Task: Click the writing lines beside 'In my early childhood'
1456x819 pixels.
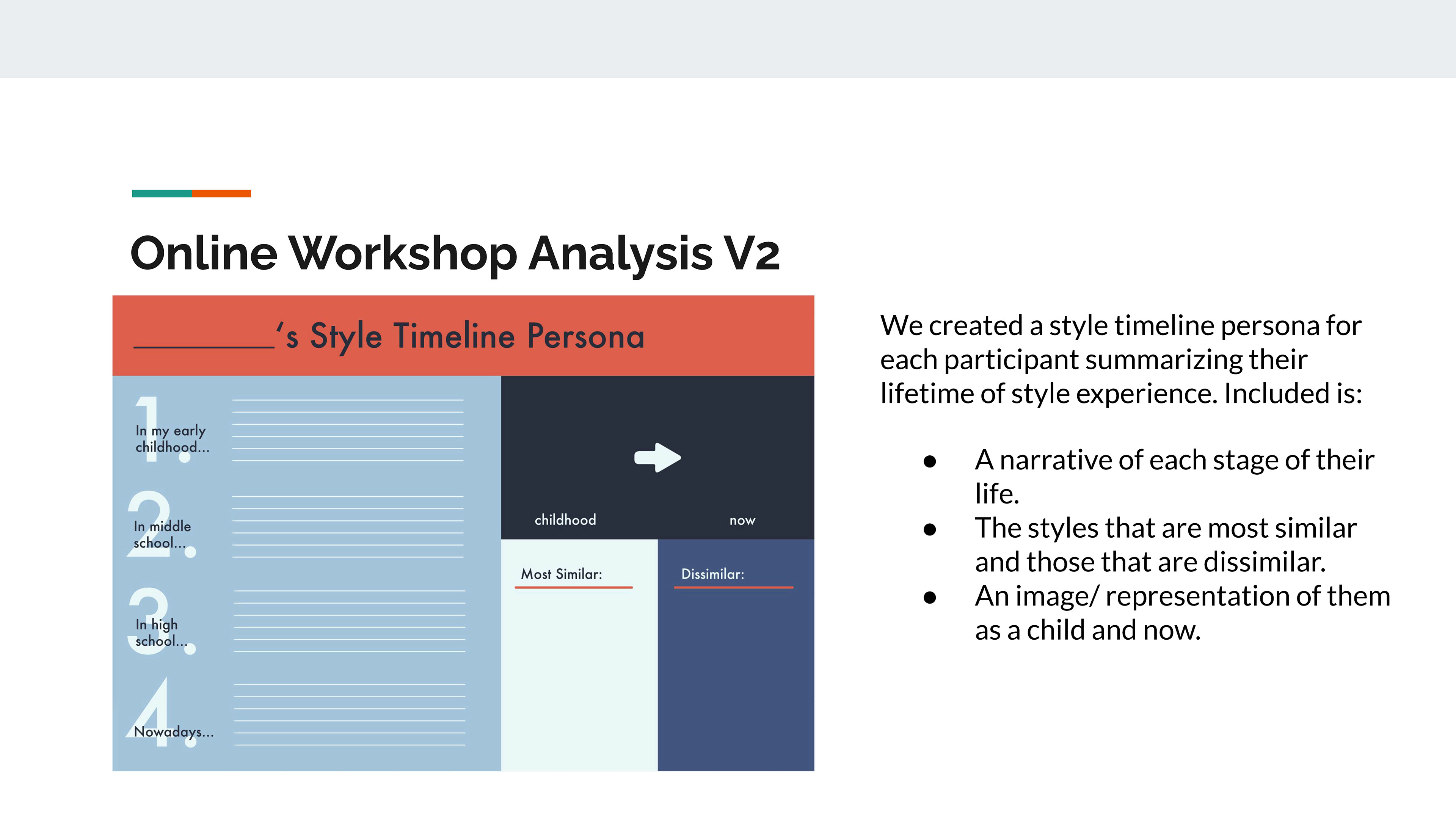Action: click(348, 430)
